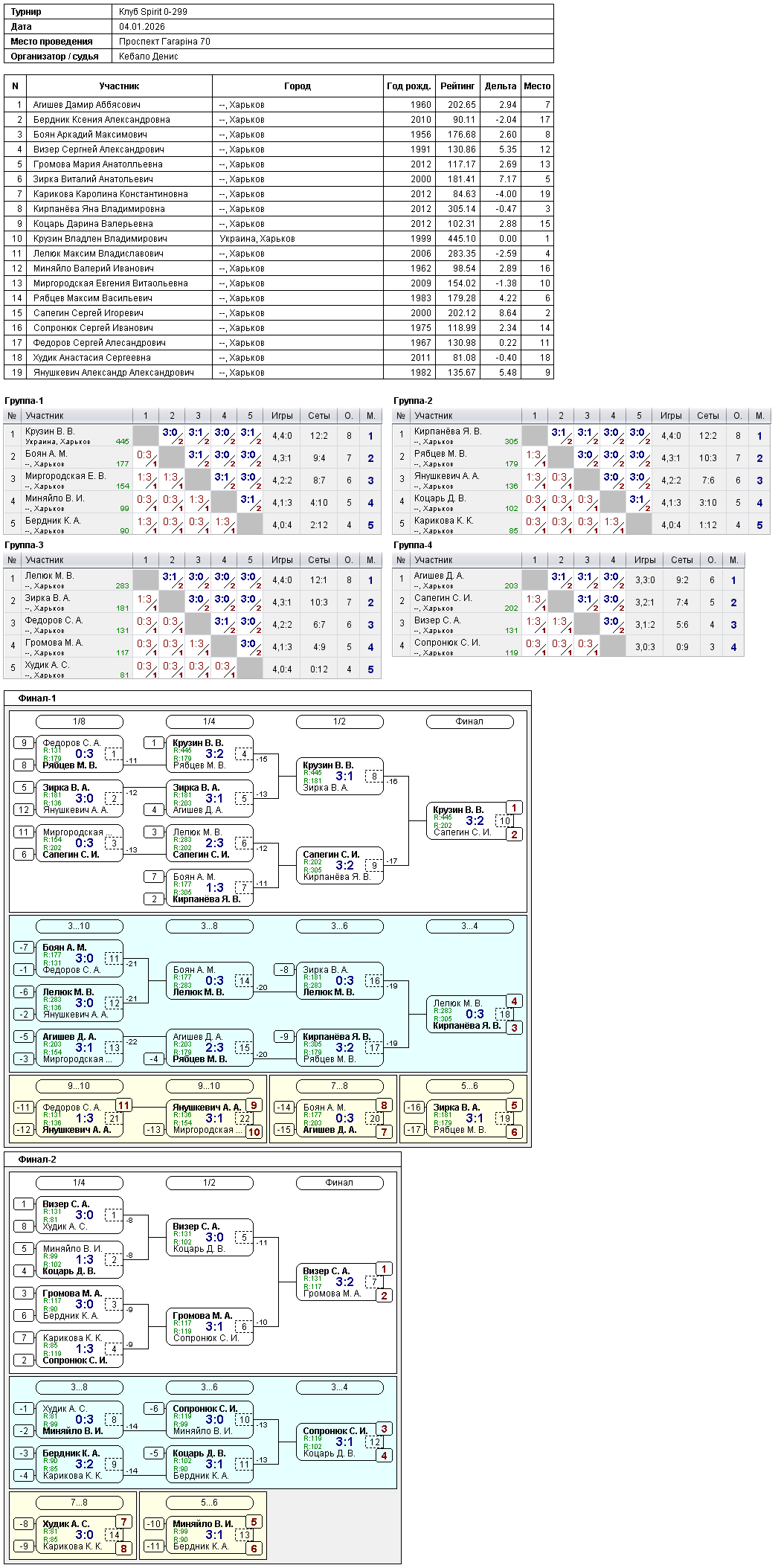Select the 1/8 round label in Финал-1

pos(79,722)
